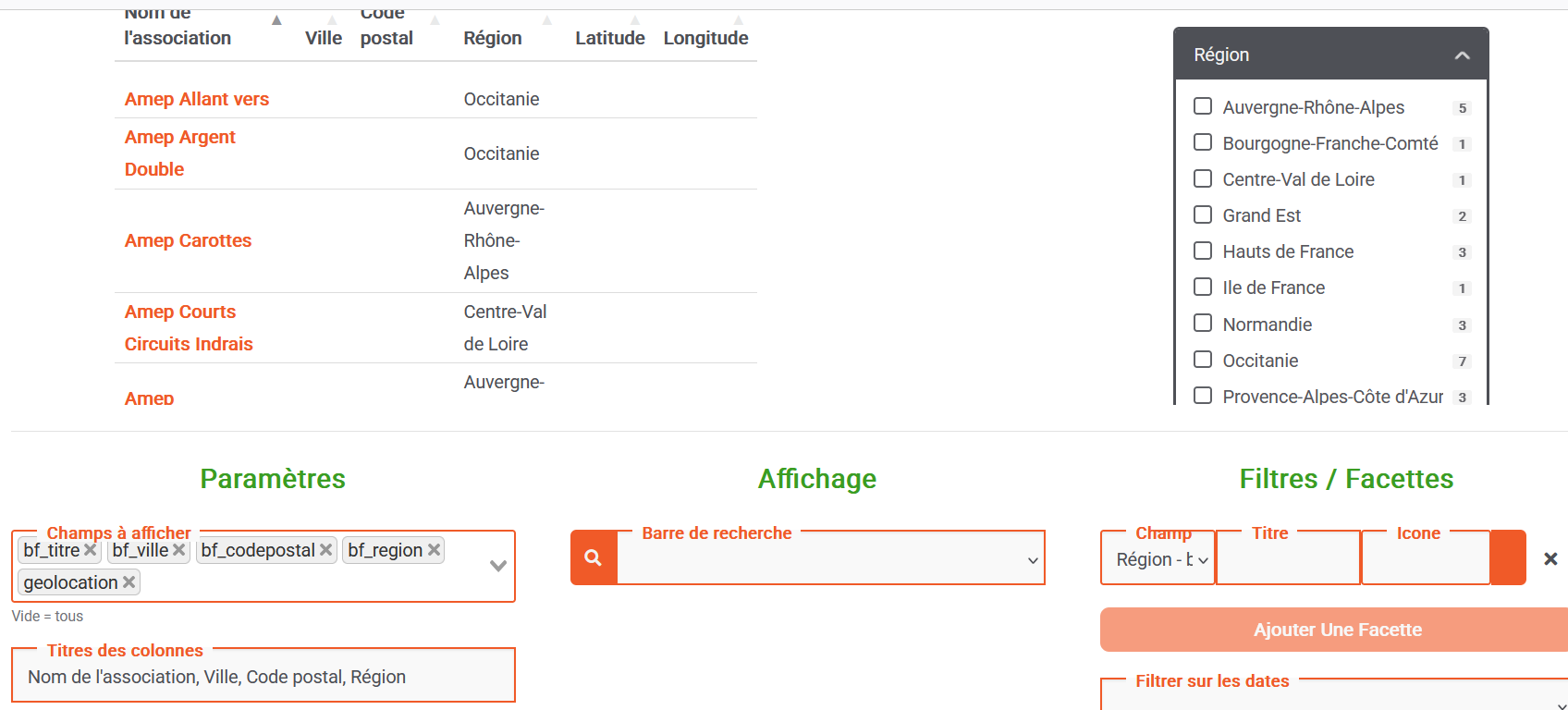This screenshot has height=710, width=1568.
Task: Remove the bf_ville tag
Action: point(179,550)
